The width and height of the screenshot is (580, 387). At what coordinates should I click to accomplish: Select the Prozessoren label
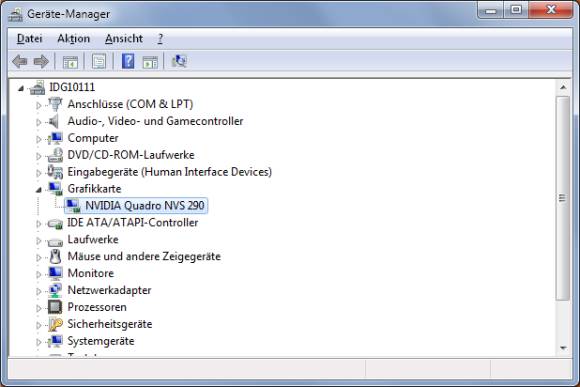coord(97,307)
